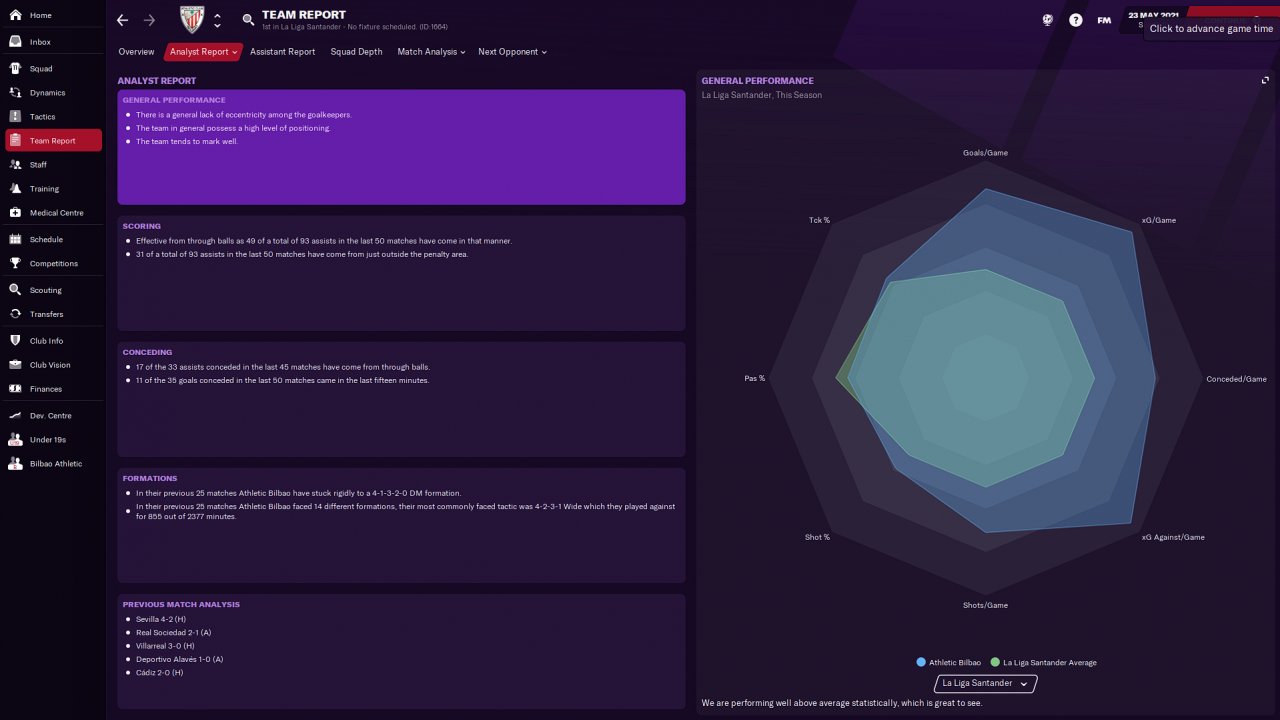This screenshot has width=1280, height=720.
Task: Open the FM menu
Action: (x=1104, y=20)
